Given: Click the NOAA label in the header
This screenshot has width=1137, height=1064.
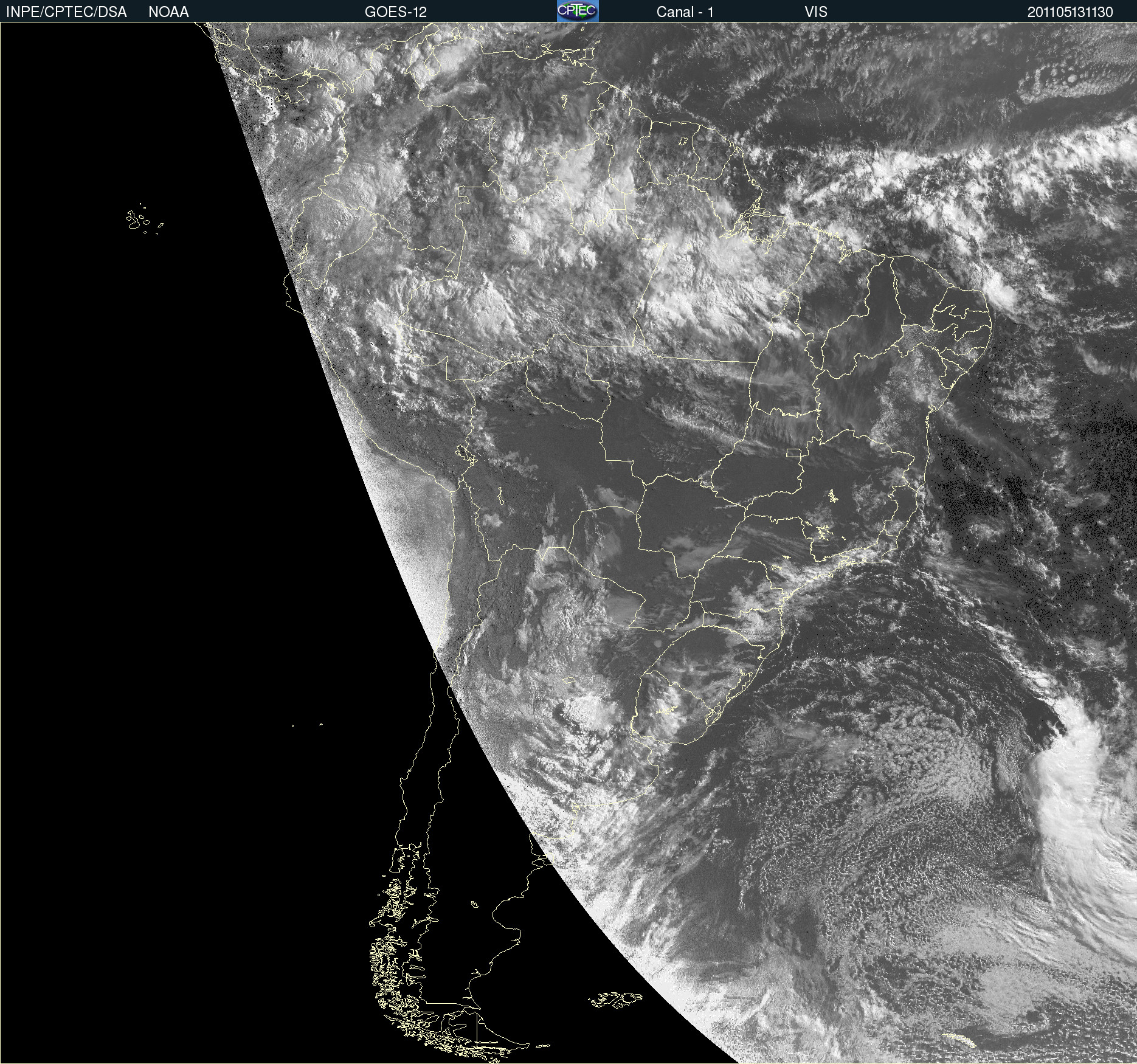Looking at the screenshot, I should [x=168, y=12].
